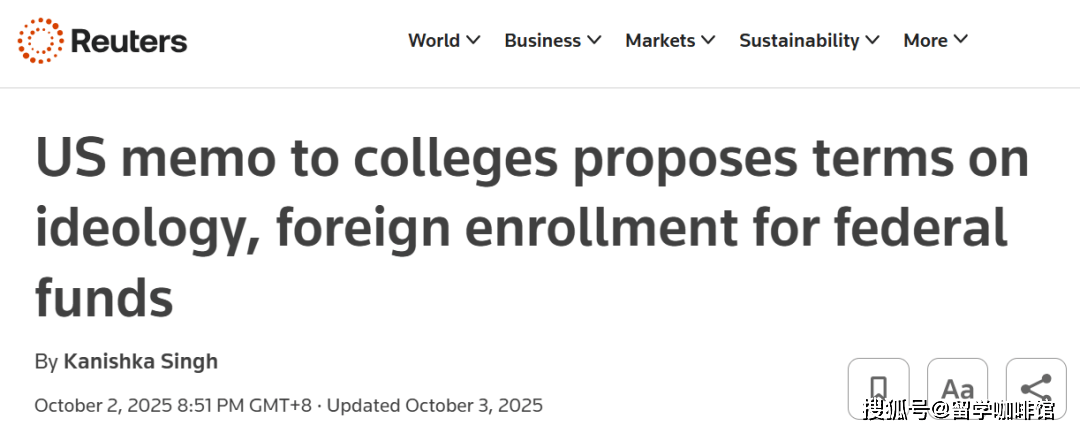The width and height of the screenshot is (1080, 433).
Task: Expand the chevron next to More
Action: pyautogui.click(x=961, y=40)
